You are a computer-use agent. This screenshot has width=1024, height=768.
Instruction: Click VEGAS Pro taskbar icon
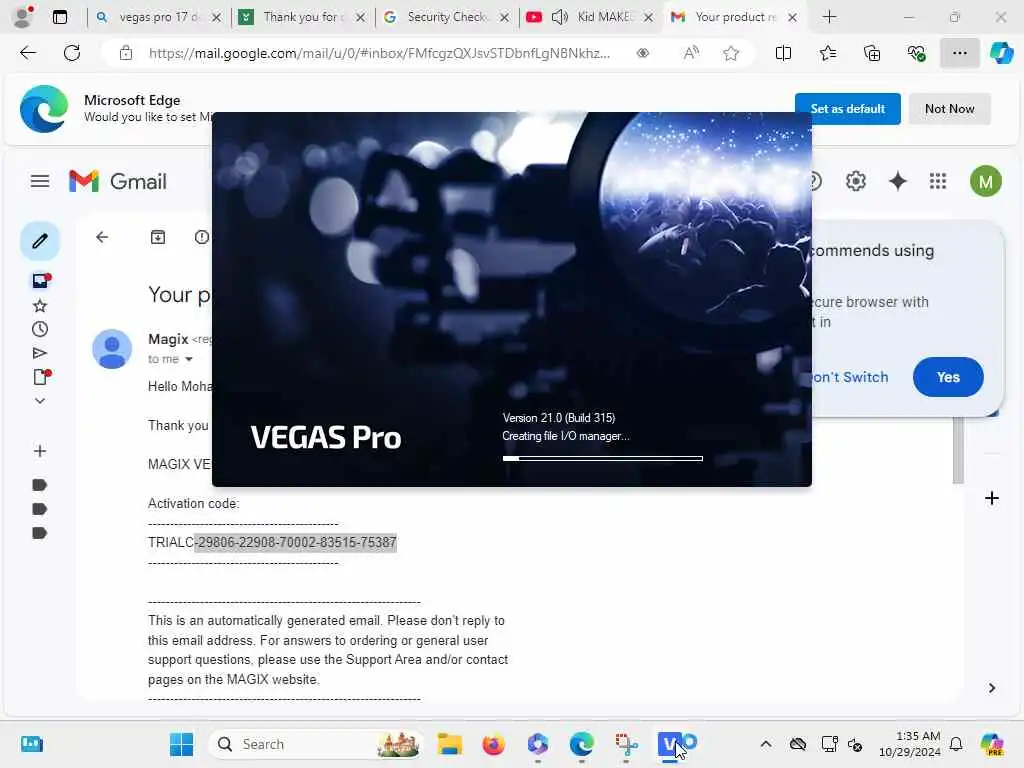(671, 744)
